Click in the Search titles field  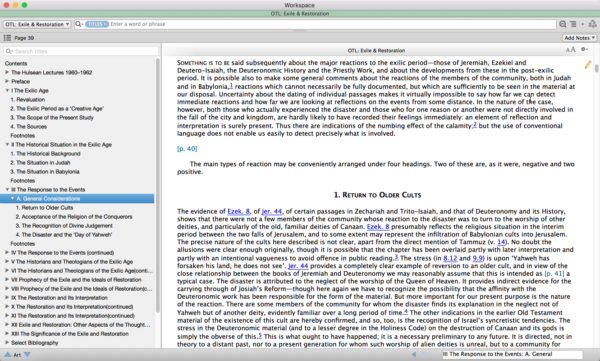coord(81,51)
